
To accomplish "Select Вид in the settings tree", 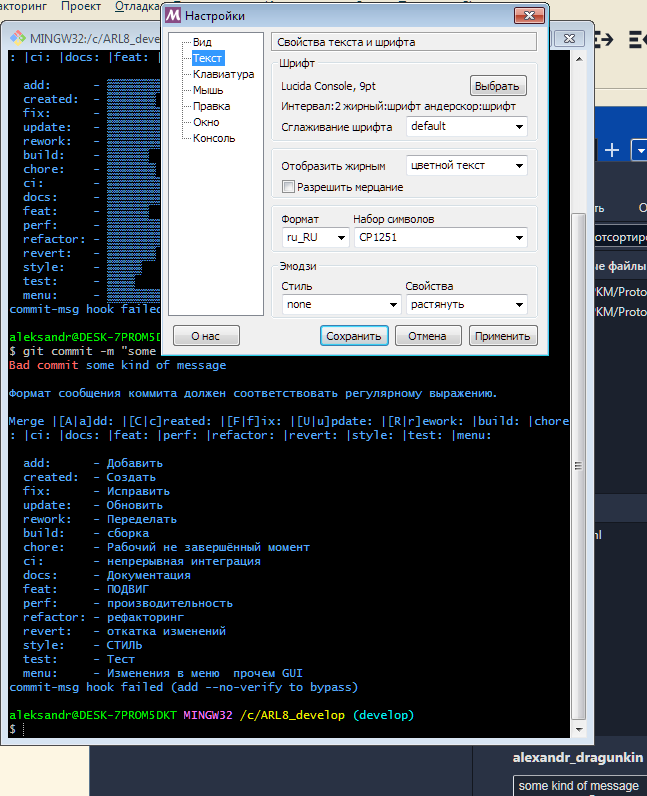I will click(x=202, y=42).
